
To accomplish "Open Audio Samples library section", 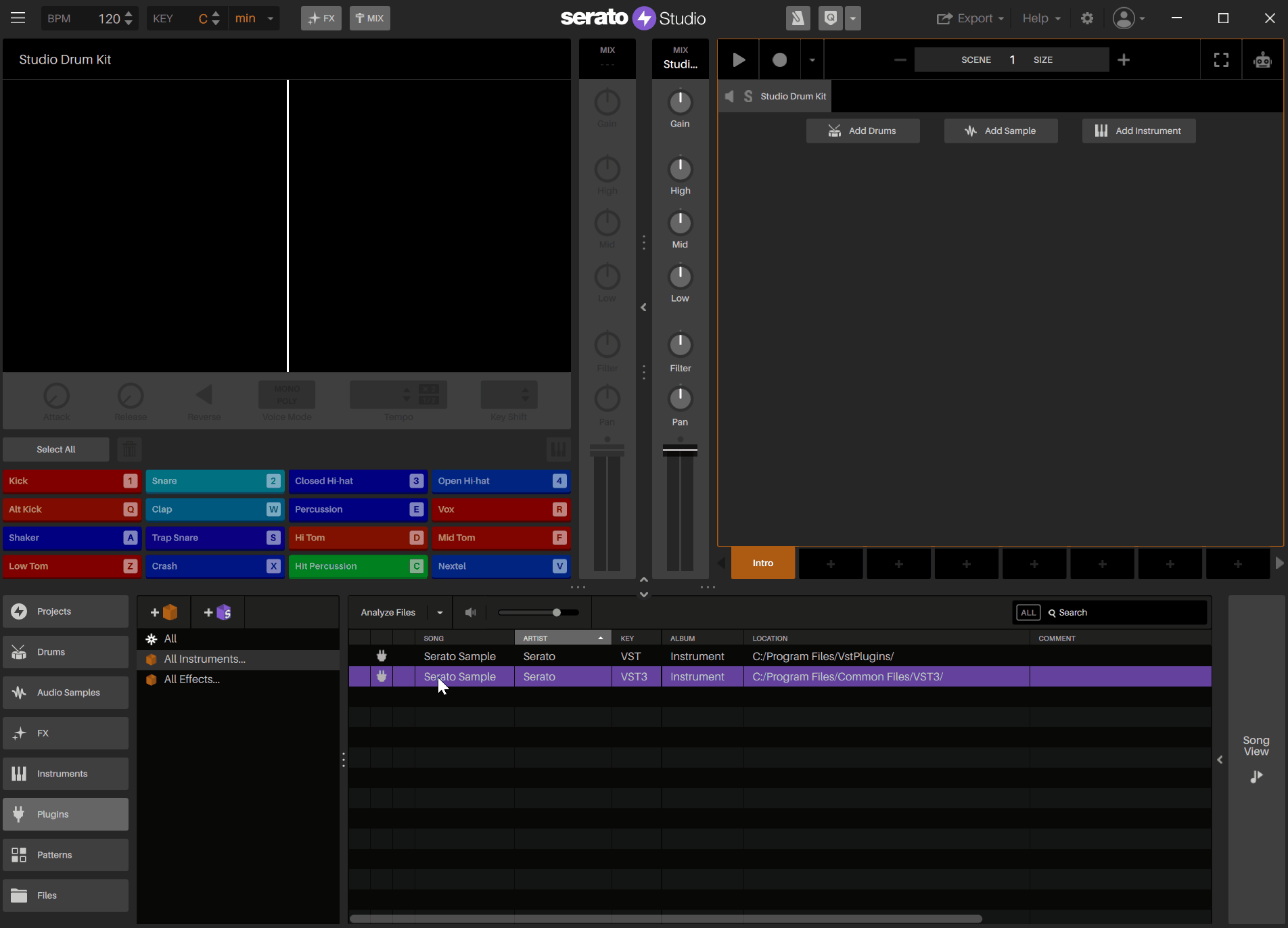I will pos(66,693).
